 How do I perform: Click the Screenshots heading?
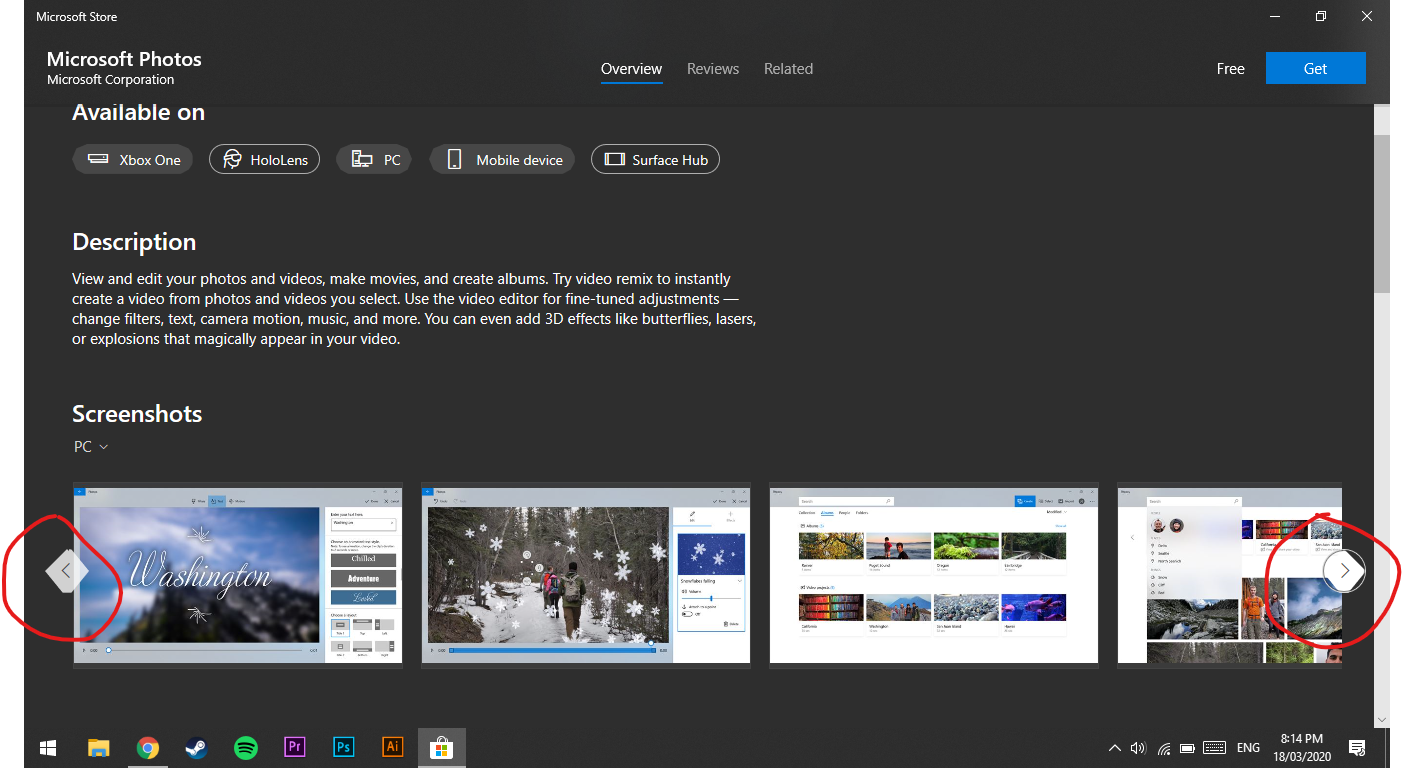[x=137, y=414]
